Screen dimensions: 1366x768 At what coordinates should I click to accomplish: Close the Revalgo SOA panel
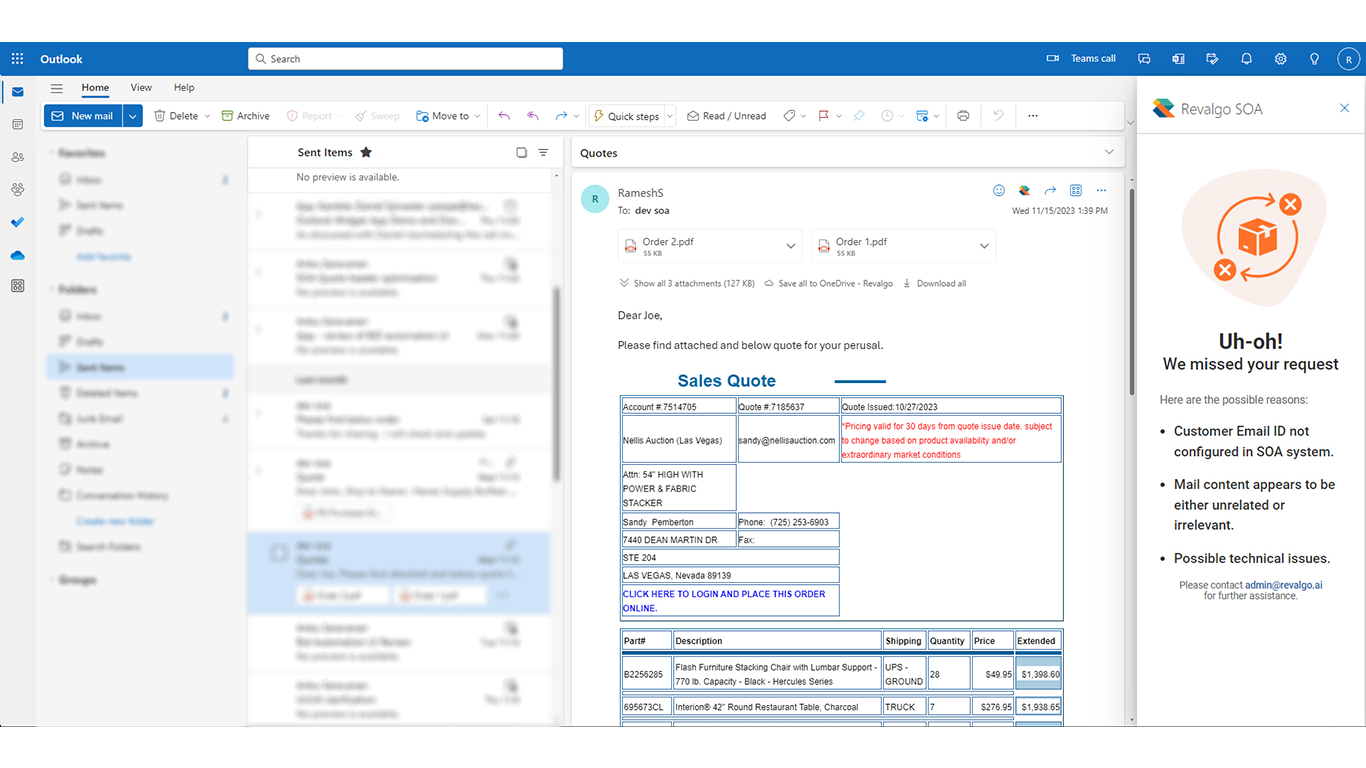[x=1344, y=108]
